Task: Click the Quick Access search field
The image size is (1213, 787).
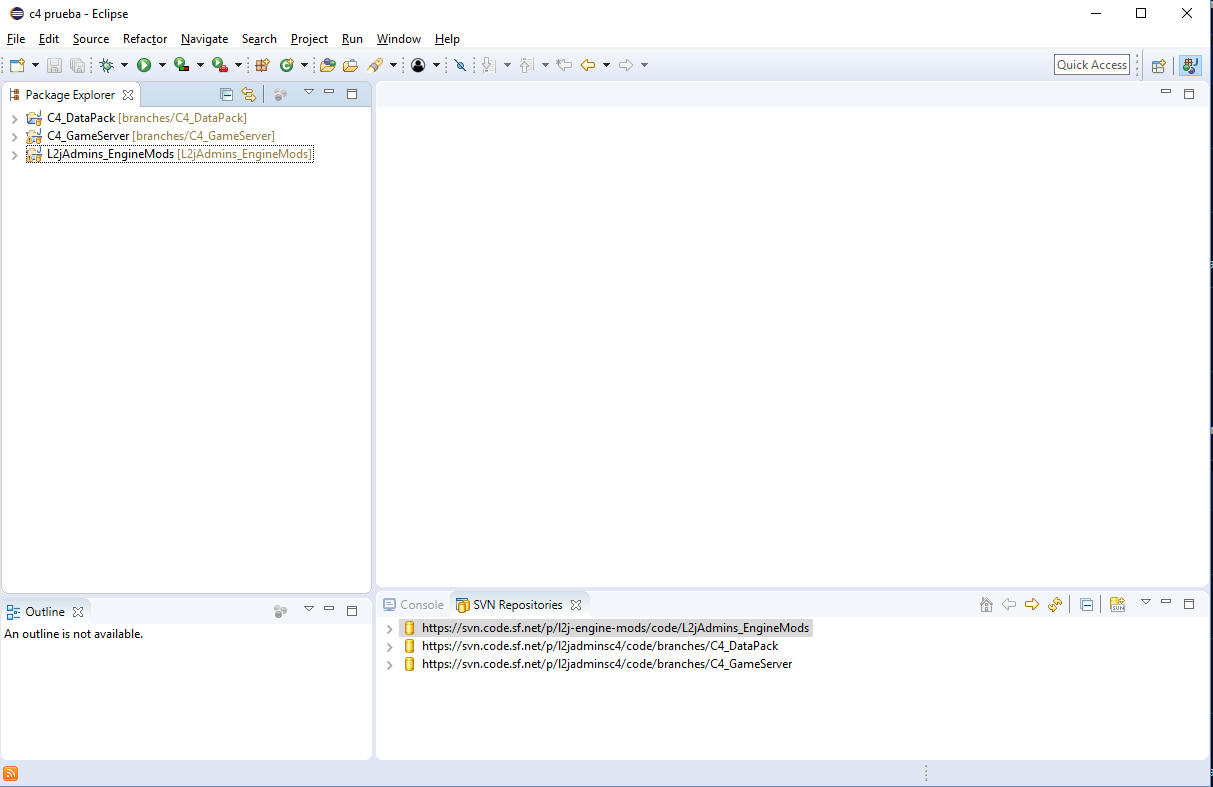Action: [1092, 65]
